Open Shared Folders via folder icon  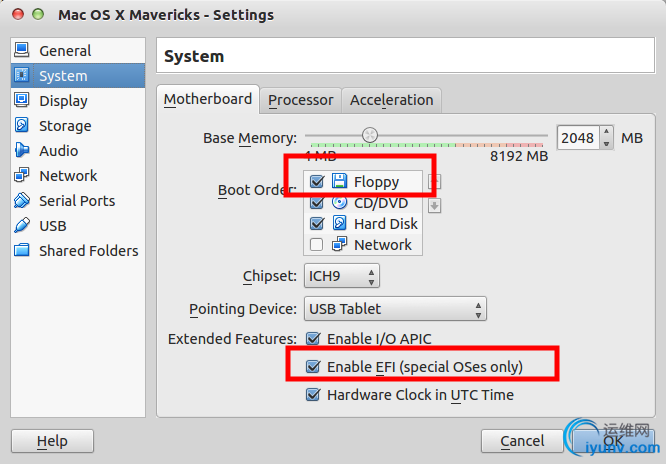[21, 251]
